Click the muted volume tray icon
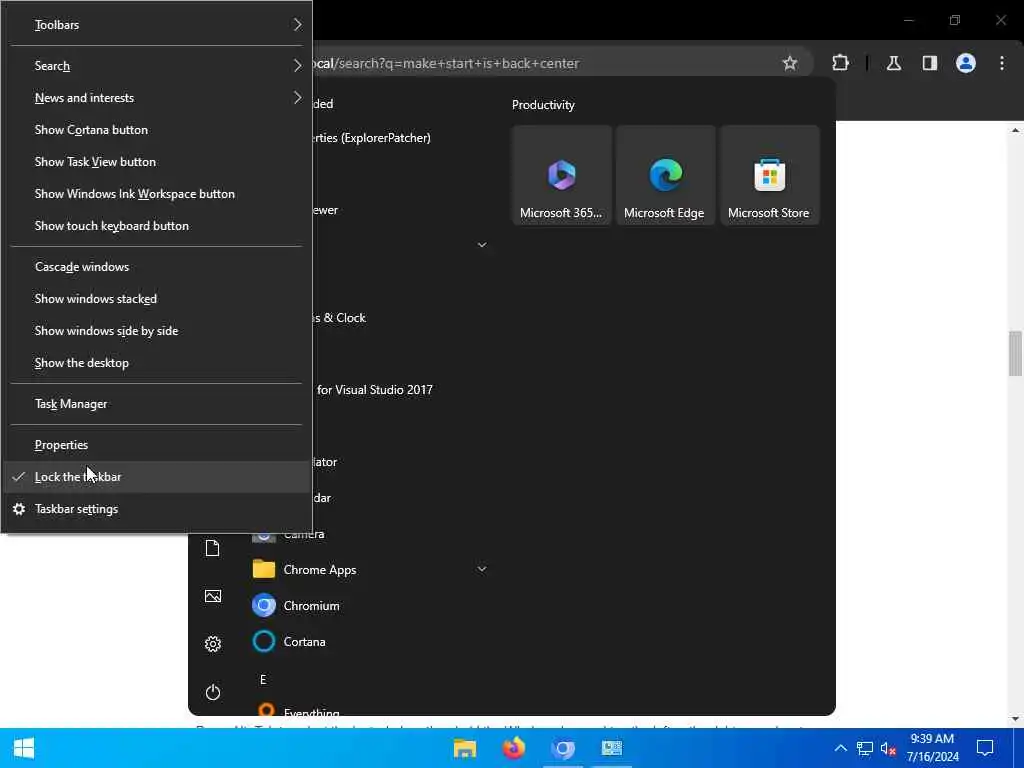 [888, 748]
